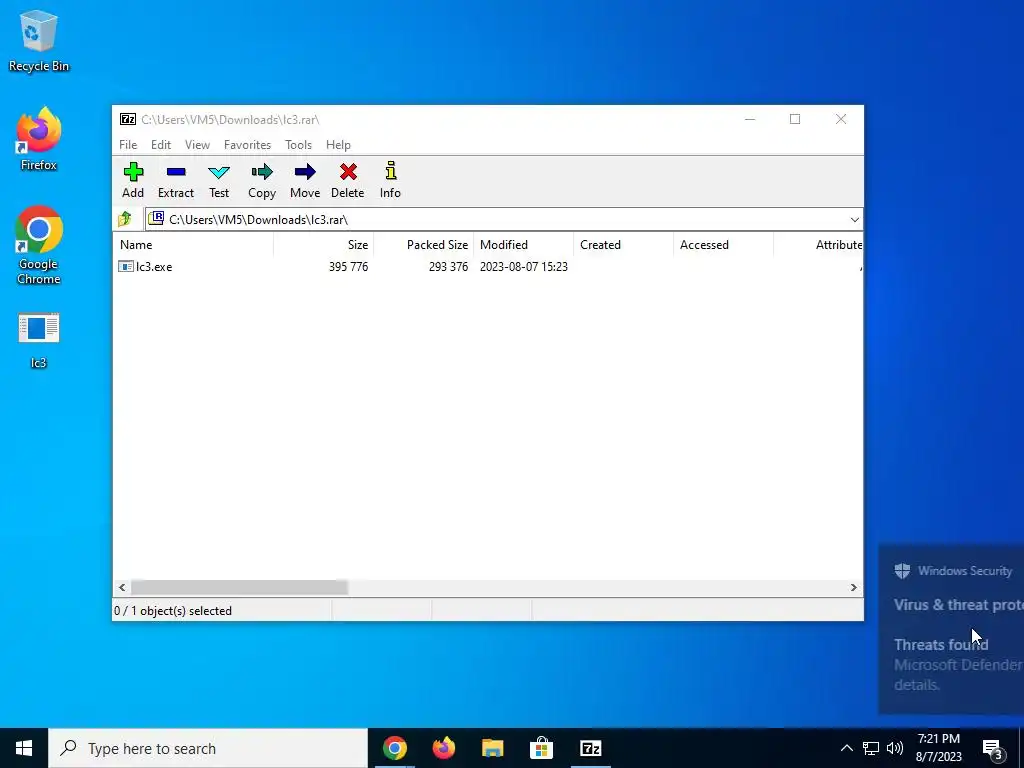Image resolution: width=1024 pixels, height=768 pixels.
Task: Open Chrome from the taskbar
Action: 394,748
